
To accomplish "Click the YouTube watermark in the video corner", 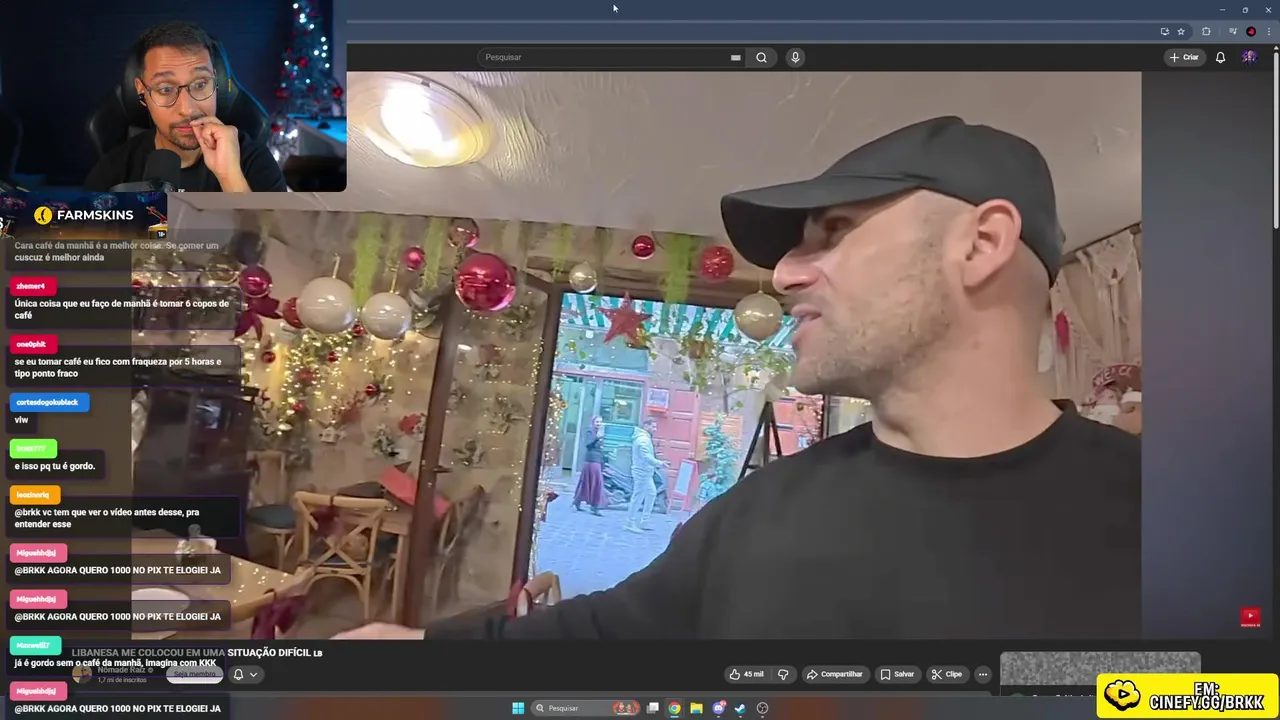I will point(1250,618).
